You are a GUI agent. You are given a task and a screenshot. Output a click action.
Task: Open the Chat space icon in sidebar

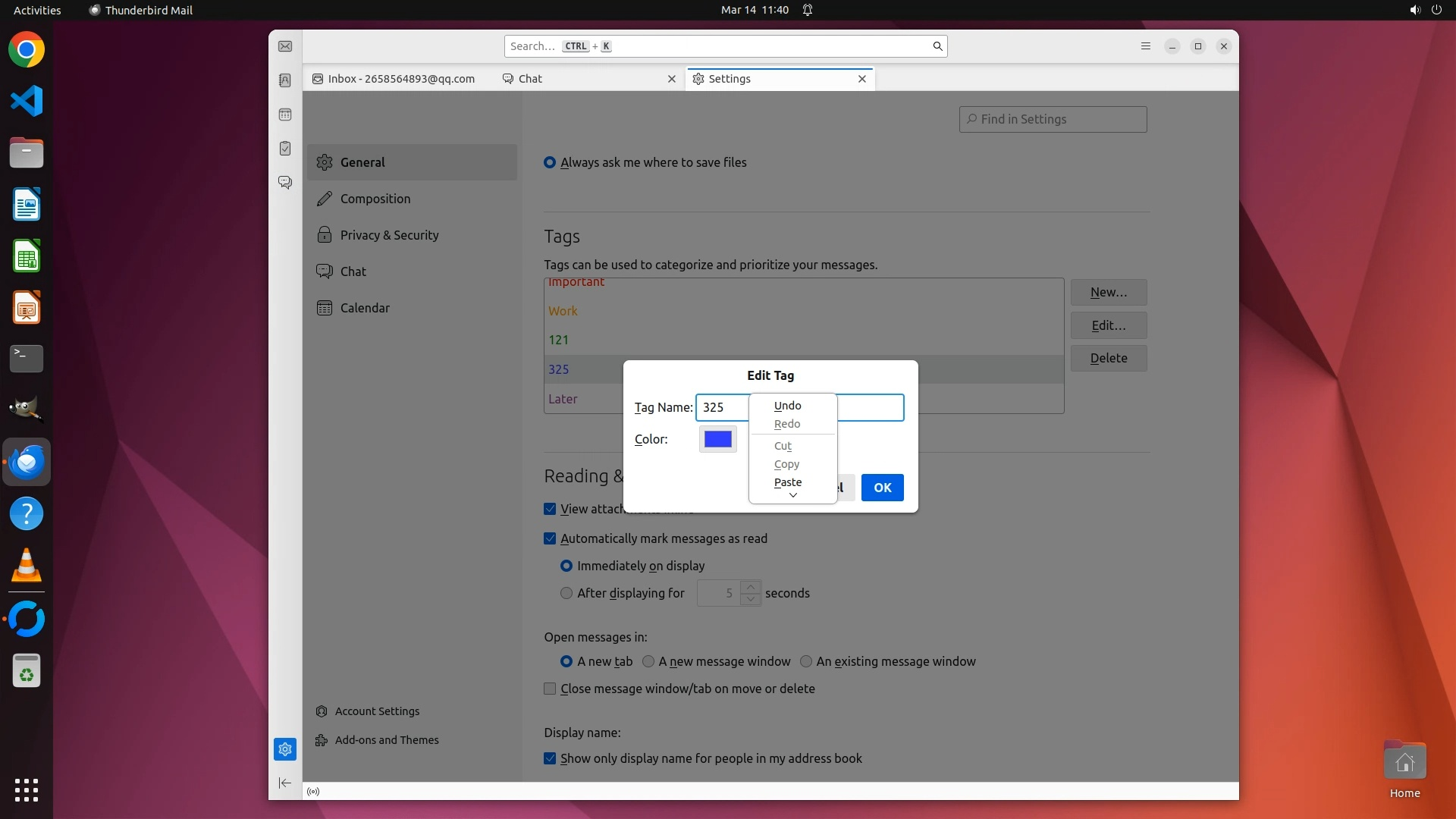(285, 183)
